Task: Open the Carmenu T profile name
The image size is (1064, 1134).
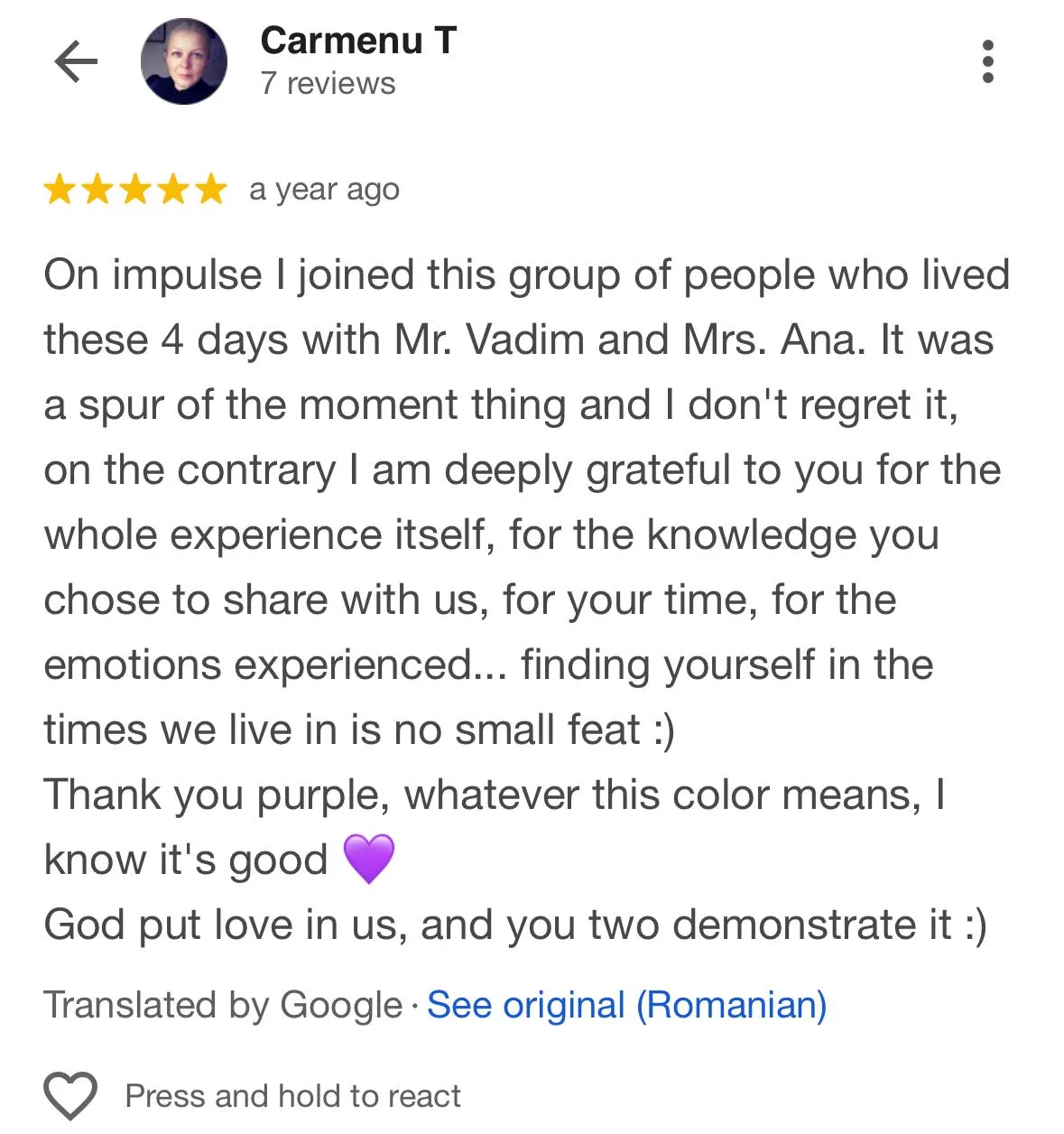Action: (358, 41)
